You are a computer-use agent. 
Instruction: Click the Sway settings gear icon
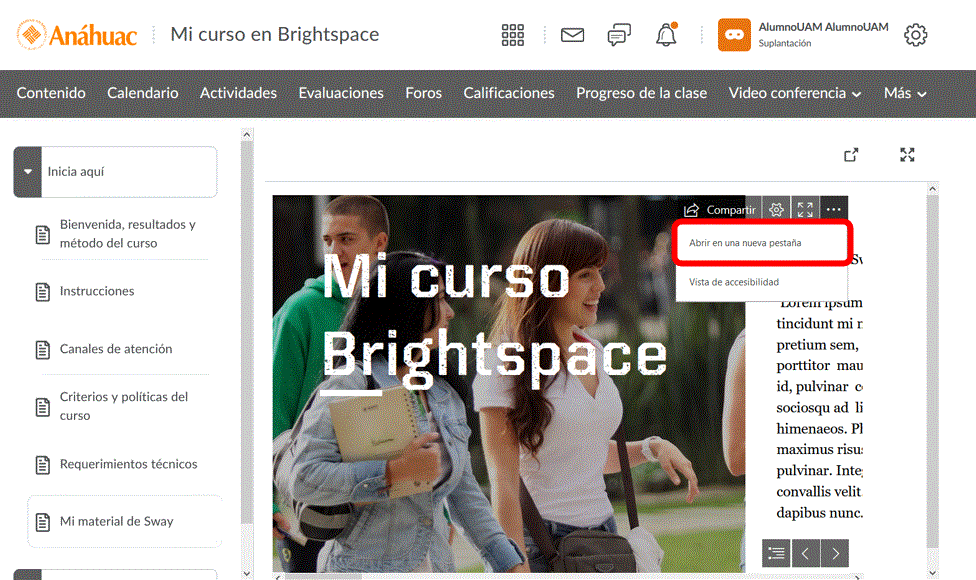(x=776, y=210)
